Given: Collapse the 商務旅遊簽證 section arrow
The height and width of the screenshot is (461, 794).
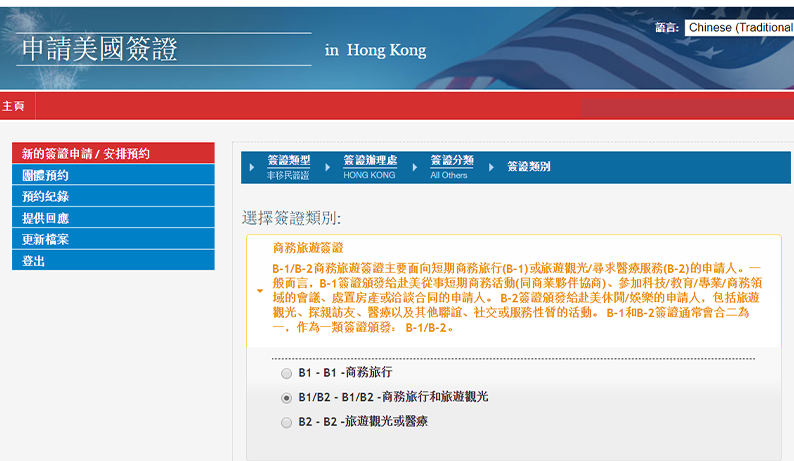Looking at the screenshot, I should tap(260, 292).
